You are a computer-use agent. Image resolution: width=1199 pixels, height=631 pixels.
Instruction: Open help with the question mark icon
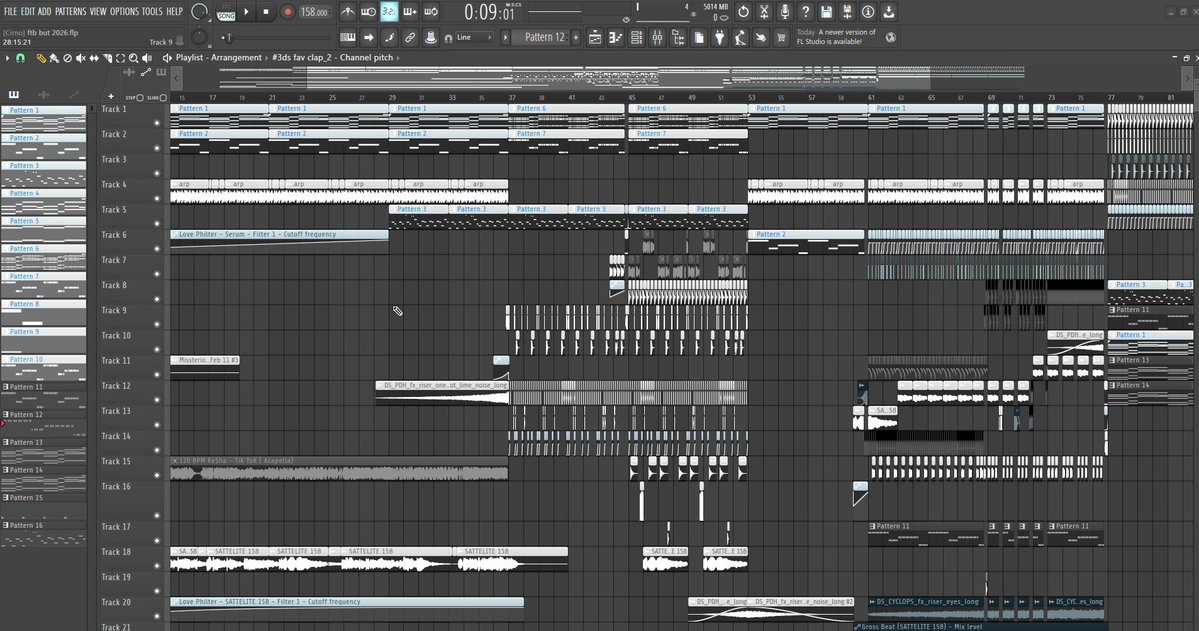coord(805,11)
